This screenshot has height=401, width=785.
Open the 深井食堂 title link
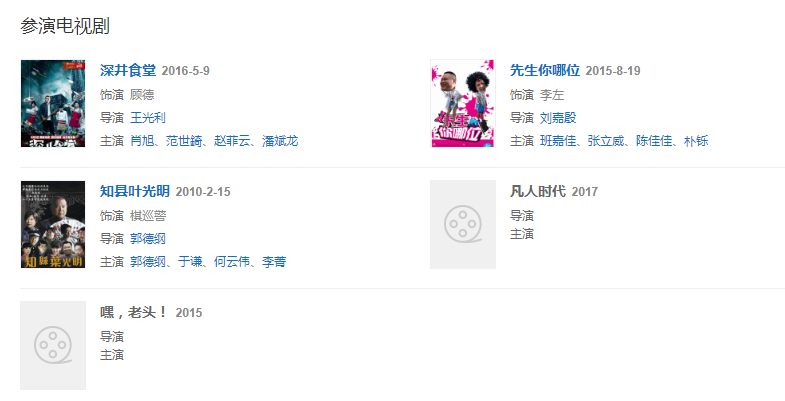(128, 71)
